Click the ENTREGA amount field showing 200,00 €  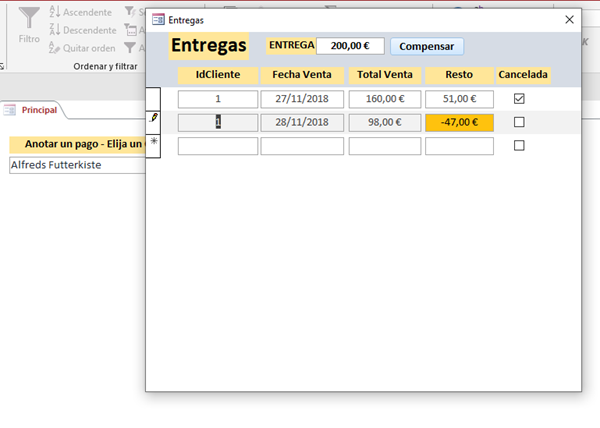(x=350, y=46)
